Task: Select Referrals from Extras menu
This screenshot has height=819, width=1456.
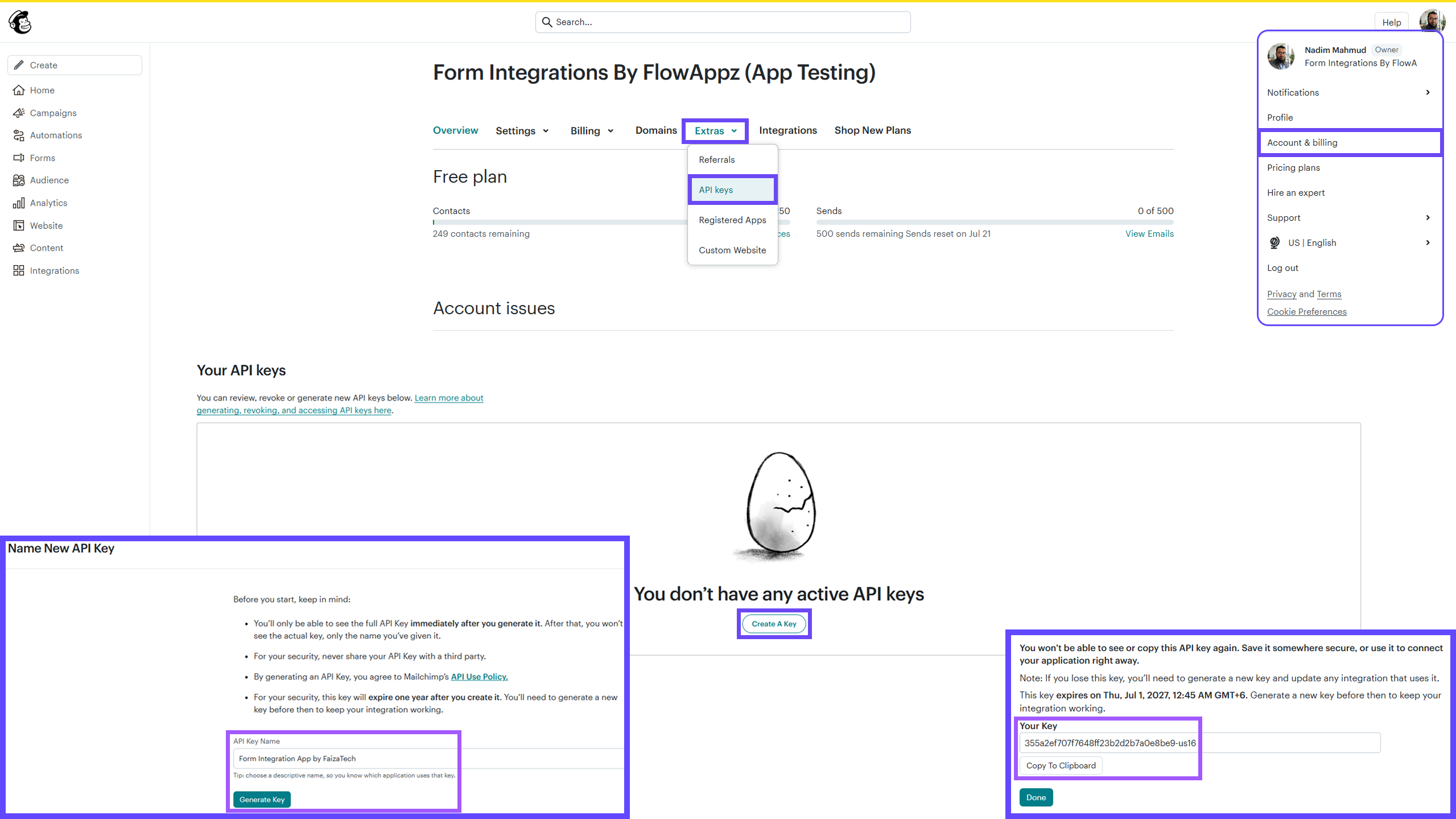Action: (732, 160)
